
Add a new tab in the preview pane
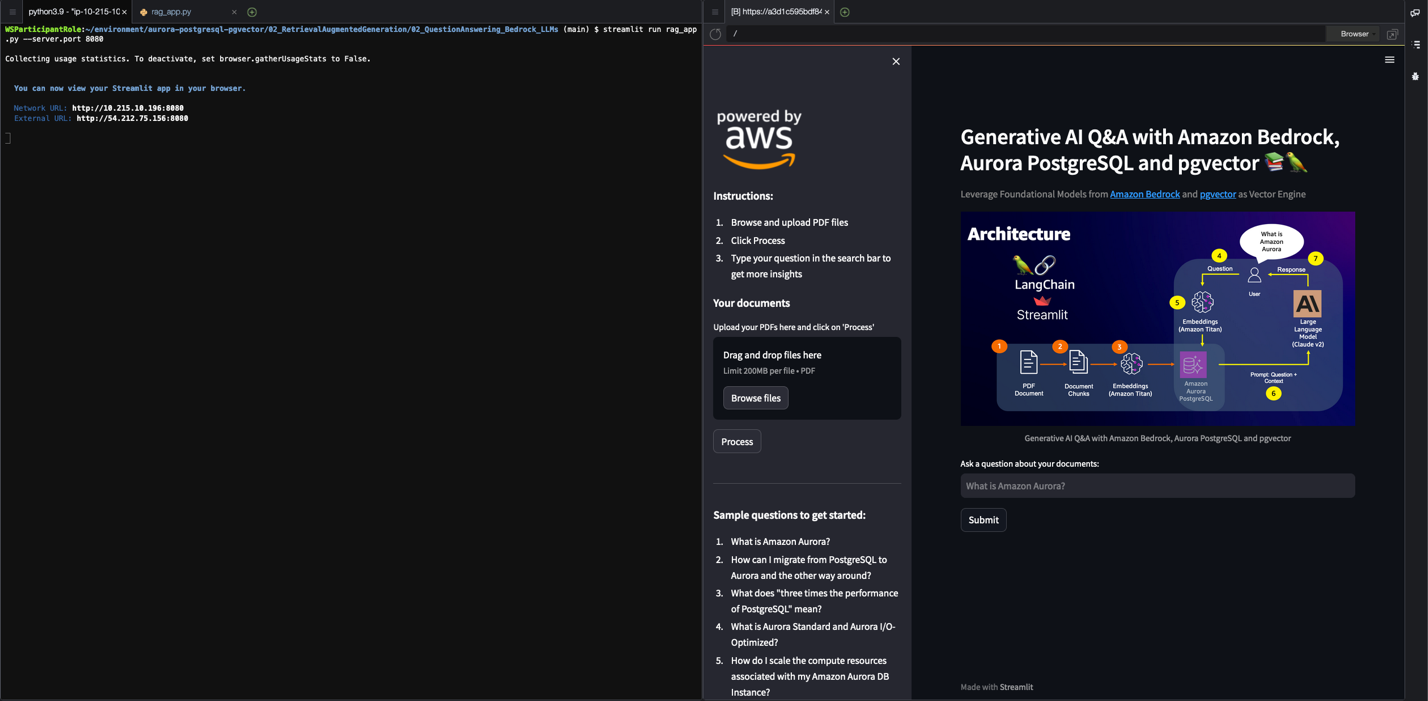pos(845,12)
